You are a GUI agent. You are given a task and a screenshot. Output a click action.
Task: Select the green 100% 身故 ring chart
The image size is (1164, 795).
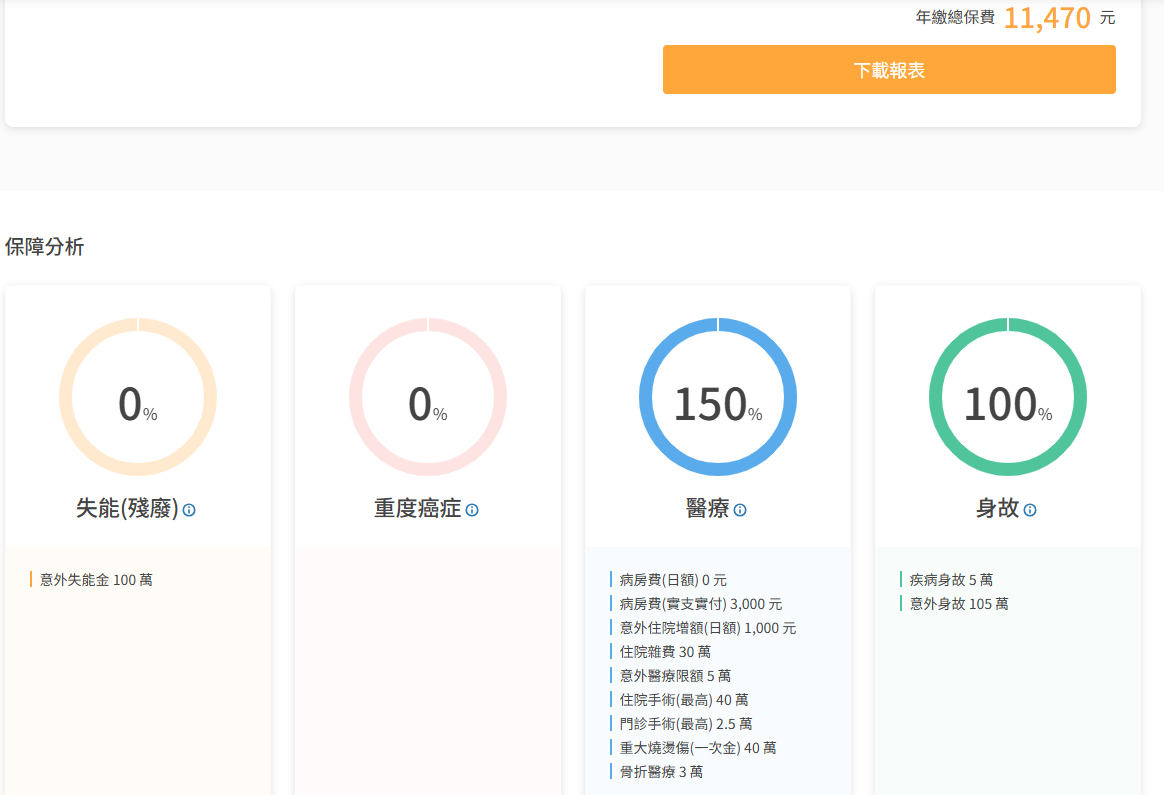[1008, 397]
